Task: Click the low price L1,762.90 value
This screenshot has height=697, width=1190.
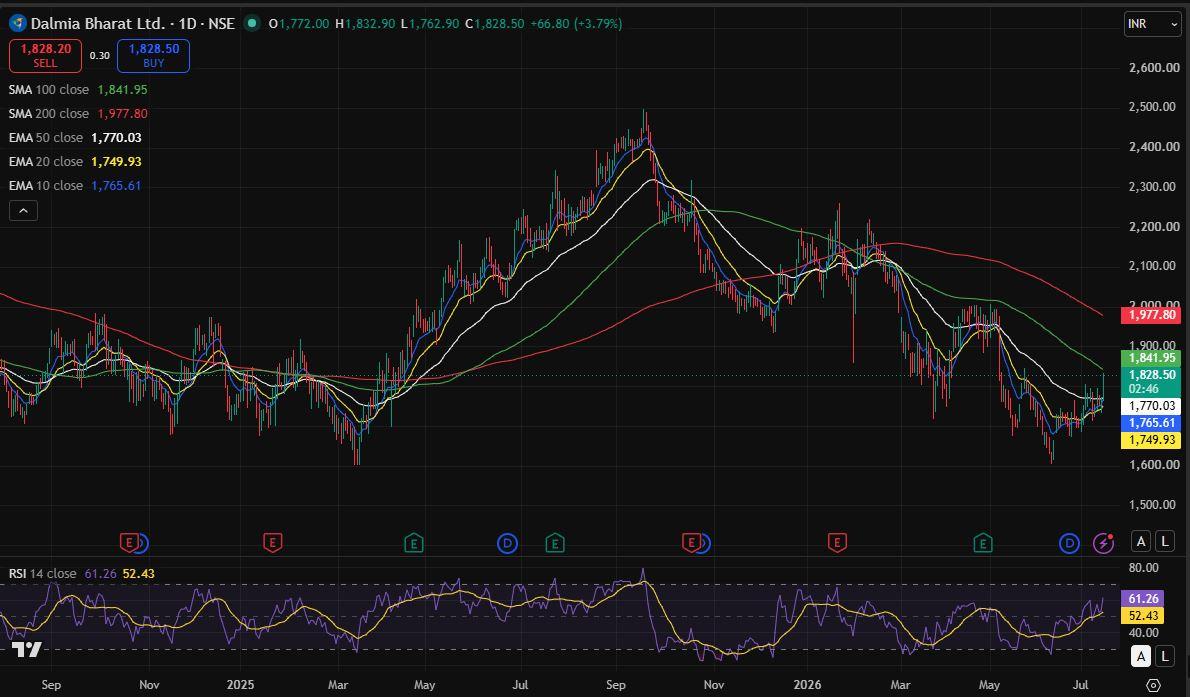Action: tap(430, 24)
